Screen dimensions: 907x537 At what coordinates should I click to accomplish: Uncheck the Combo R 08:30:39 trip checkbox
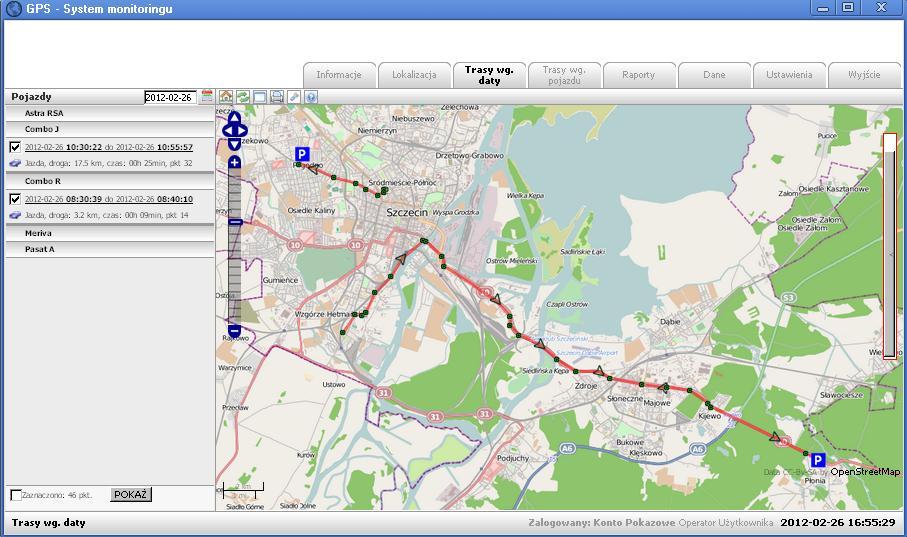click(x=15, y=199)
